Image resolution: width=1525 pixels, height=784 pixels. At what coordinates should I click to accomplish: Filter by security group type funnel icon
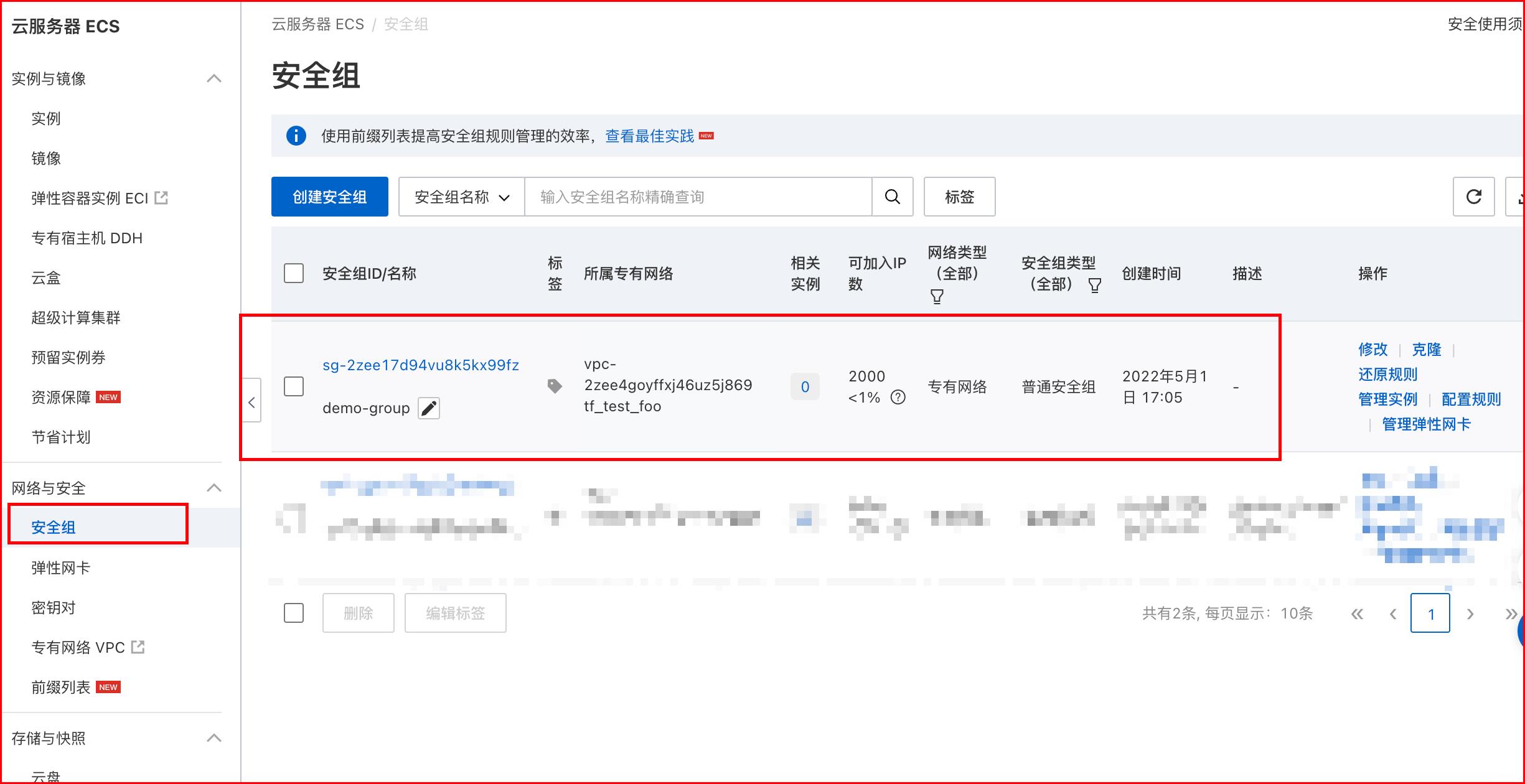[x=1094, y=285]
